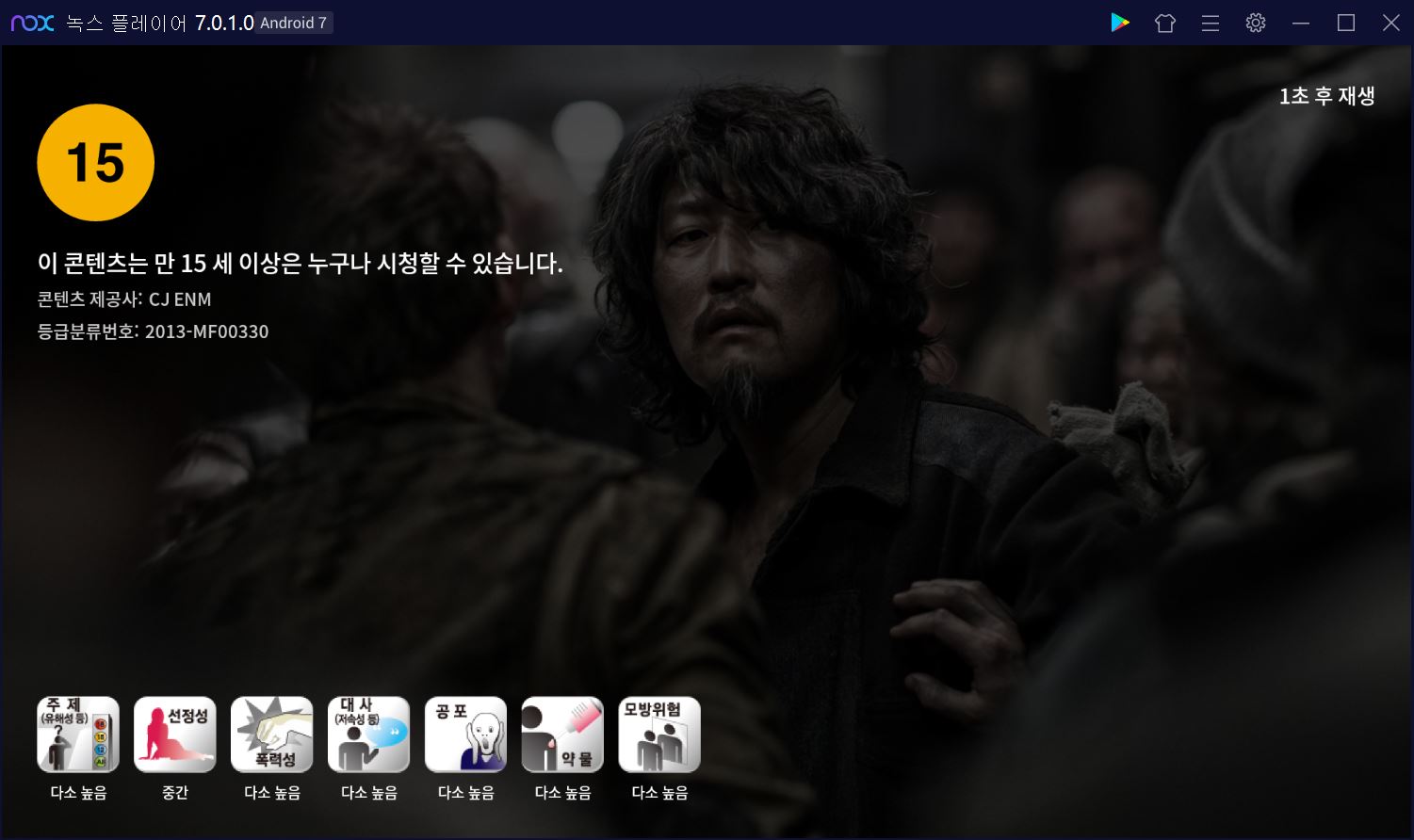1414x840 pixels.
Task: Select the 모방위험 imitation risk icon
Action: click(x=659, y=735)
